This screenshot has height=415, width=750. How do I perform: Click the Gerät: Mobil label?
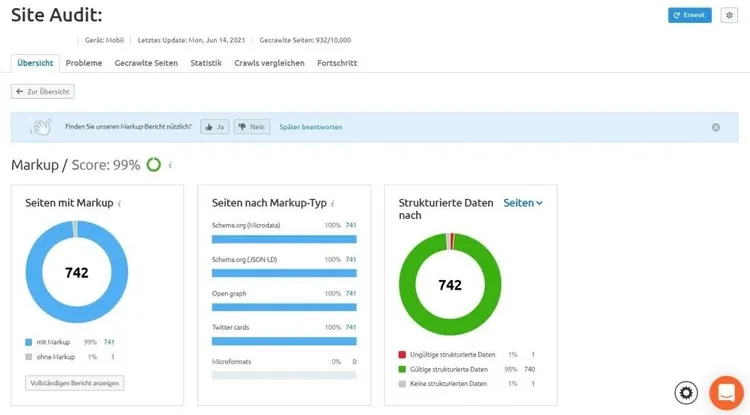coord(104,40)
